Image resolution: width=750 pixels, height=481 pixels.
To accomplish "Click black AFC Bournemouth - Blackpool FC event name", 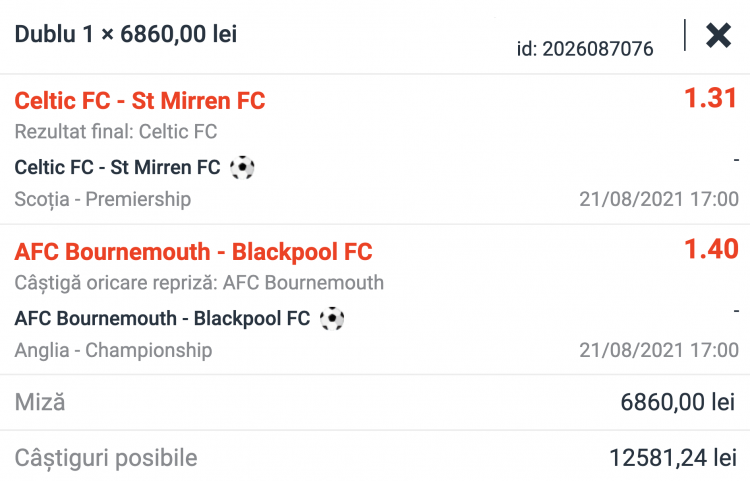I will (x=163, y=318).
